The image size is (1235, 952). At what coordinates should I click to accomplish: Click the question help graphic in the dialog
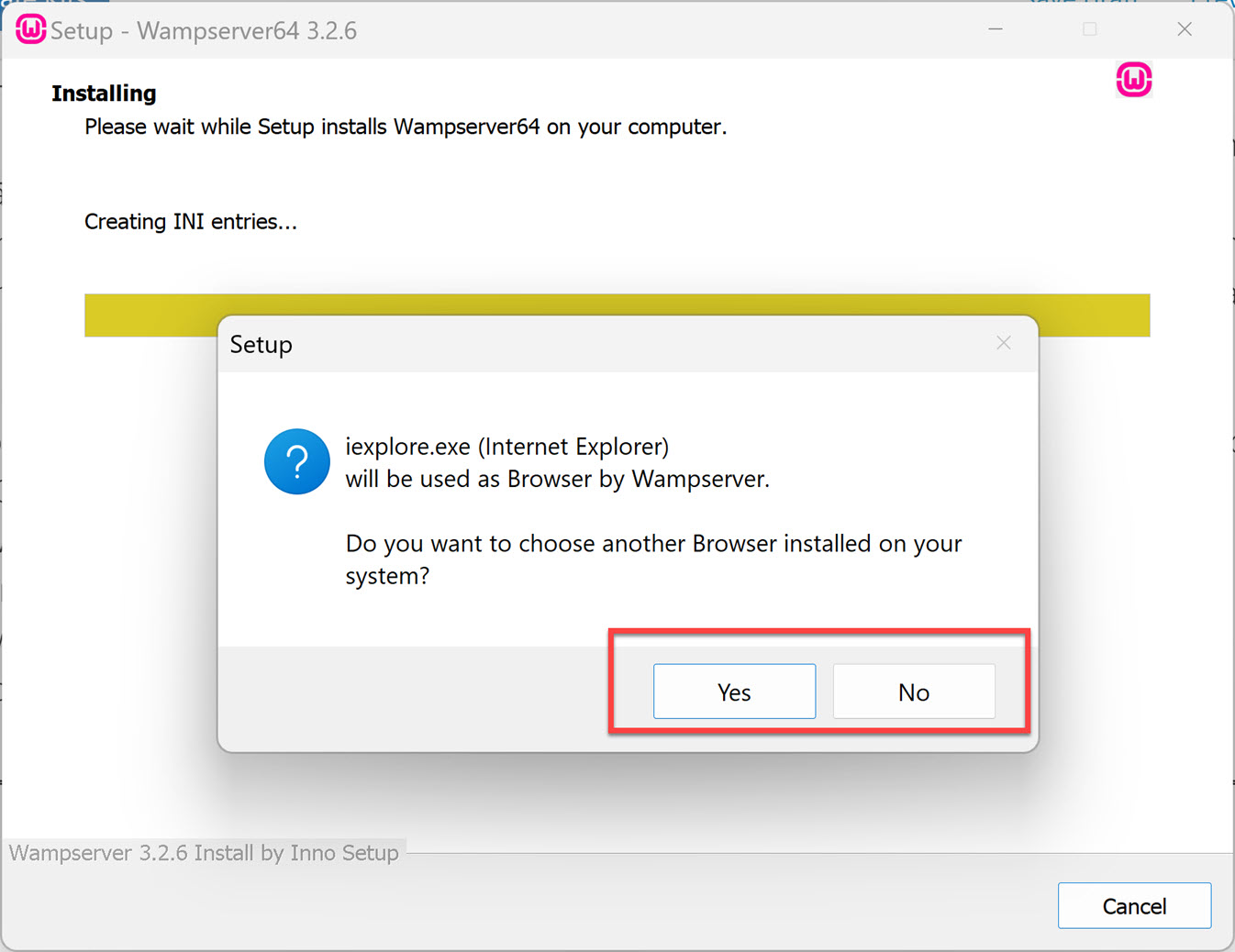tap(296, 461)
